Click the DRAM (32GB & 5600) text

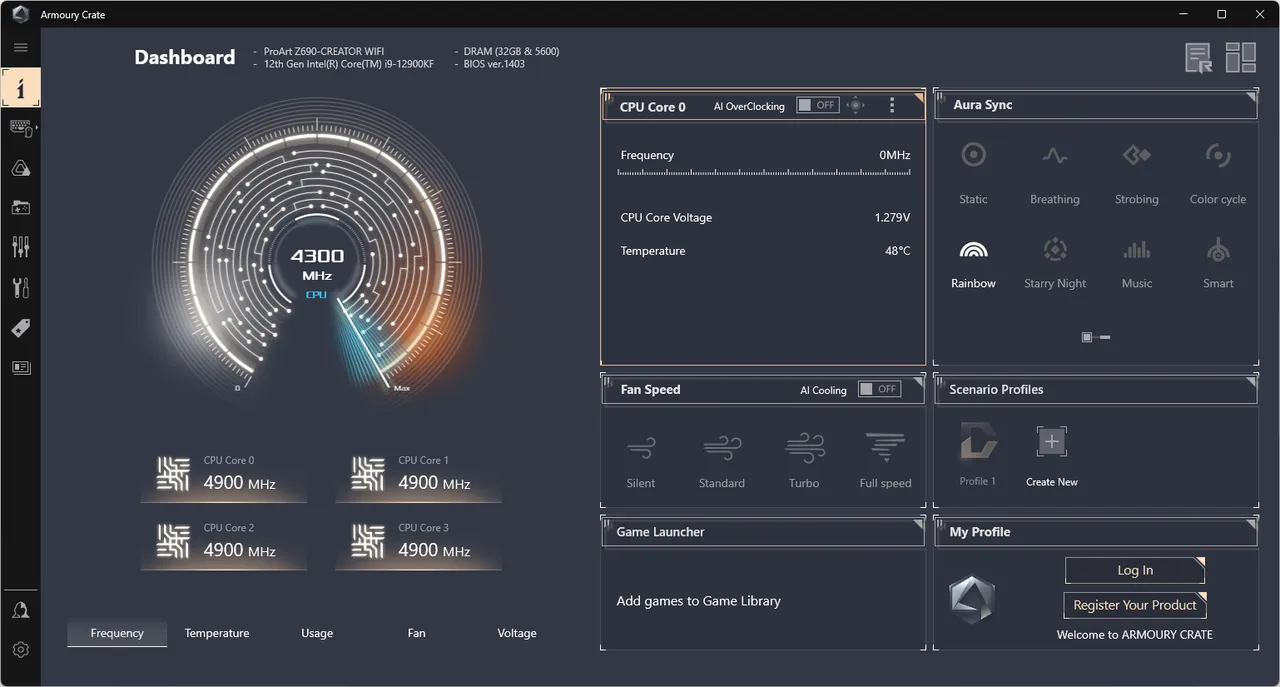click(x=512, y=51)
